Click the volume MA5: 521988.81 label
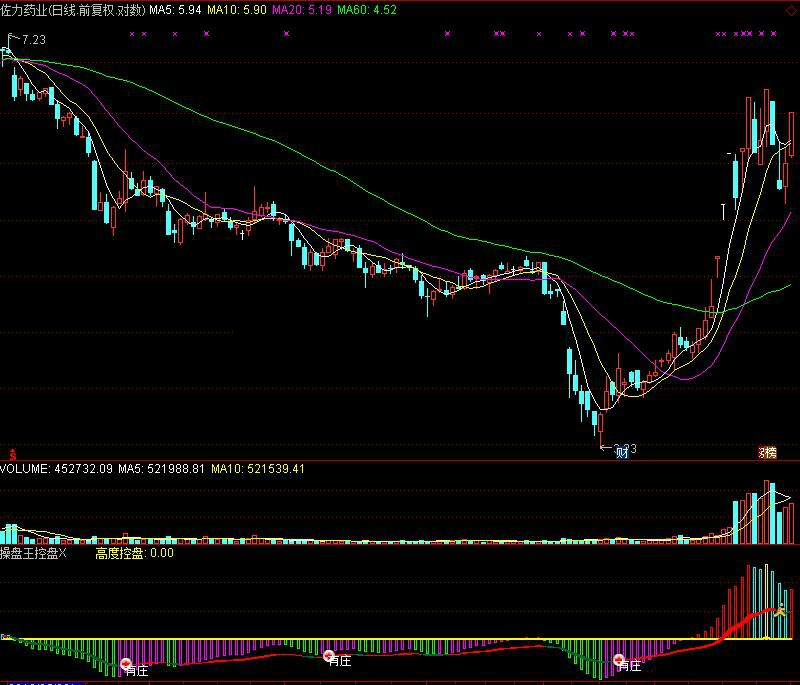Screen dimensions: 800x685 (x=161, y=469)
